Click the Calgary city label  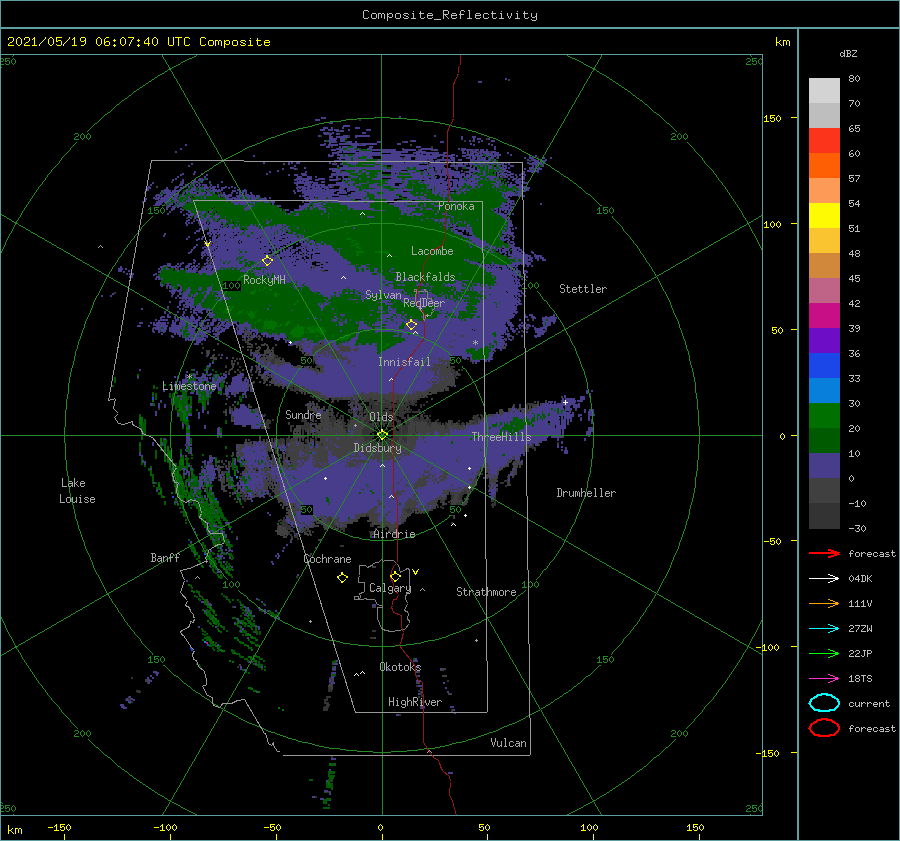point(390,588)
